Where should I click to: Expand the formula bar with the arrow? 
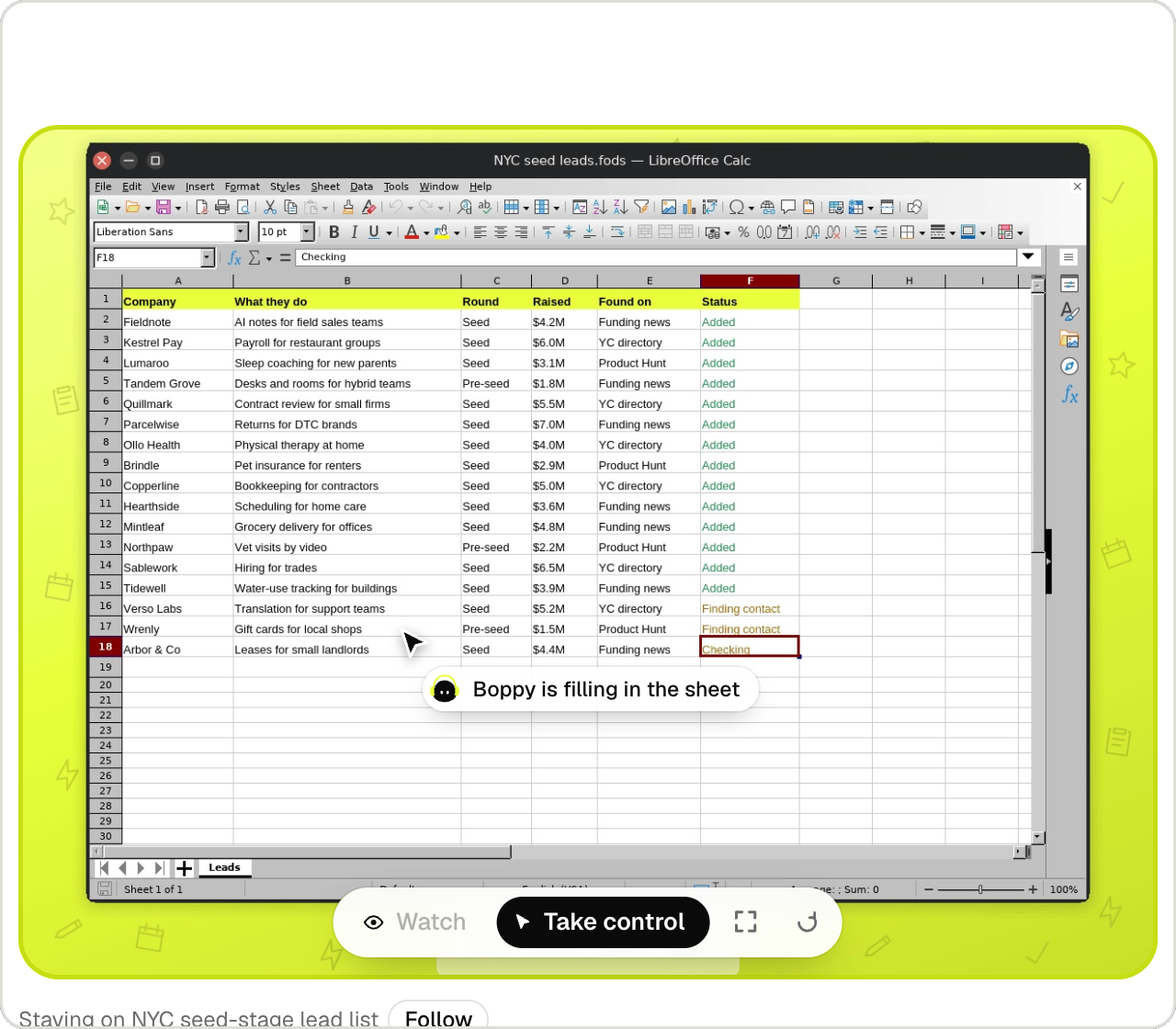point(1029,257)
